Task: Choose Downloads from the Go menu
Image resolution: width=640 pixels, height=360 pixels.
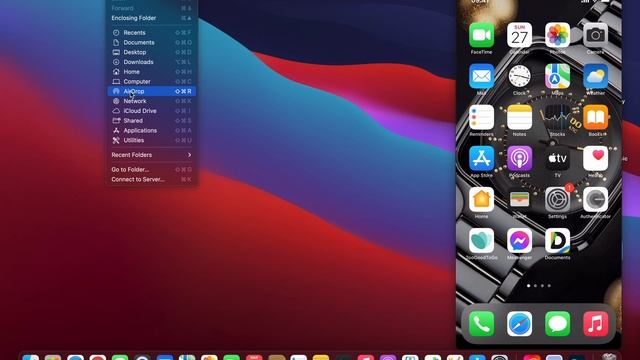Action: pyautogui.click(x=152, y=62)
